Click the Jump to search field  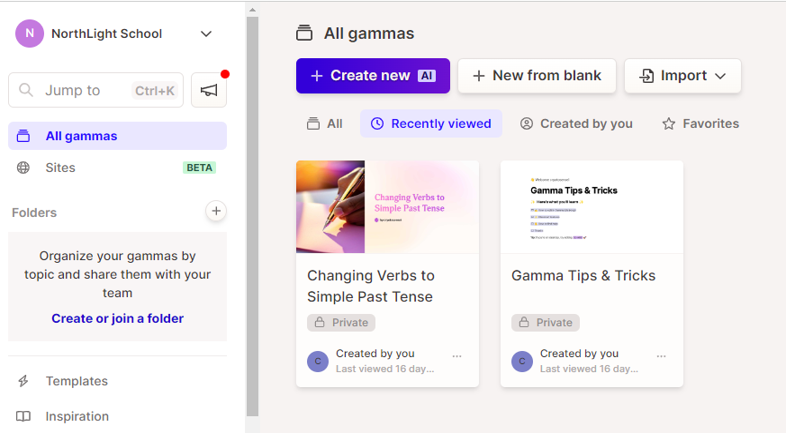(x=96, y=90)
